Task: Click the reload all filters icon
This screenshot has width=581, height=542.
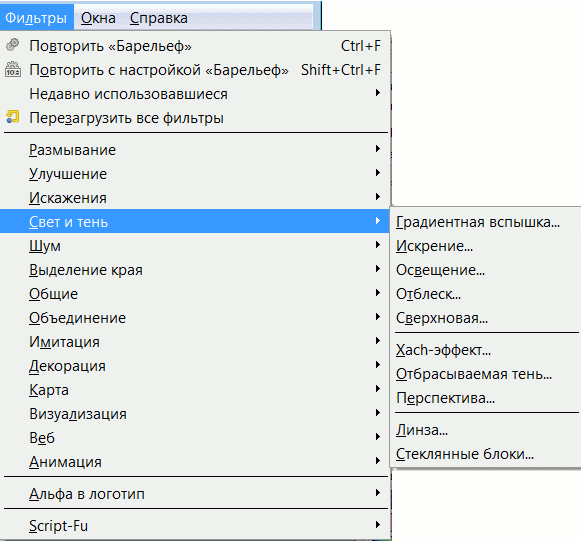Action: click(x=12, y=117)
